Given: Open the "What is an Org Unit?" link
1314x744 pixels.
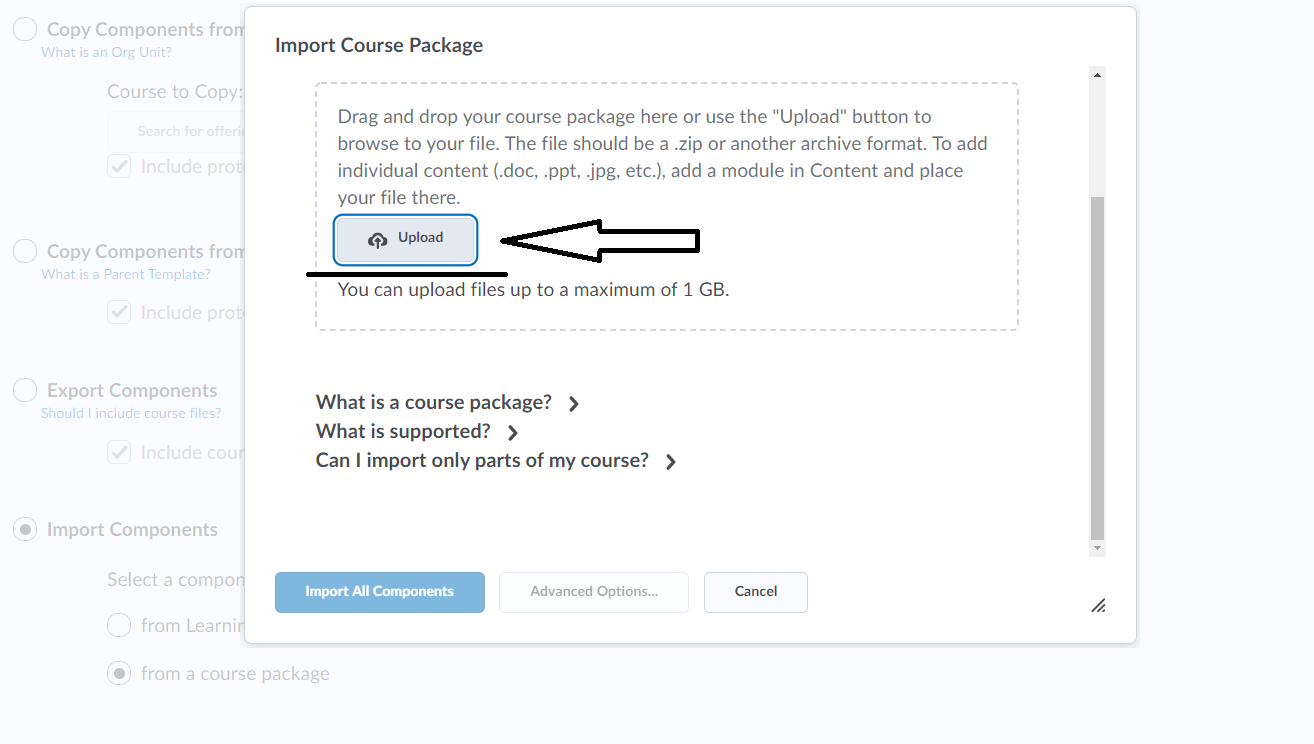Looking at the screenshot, I should pyautogui.click(x=106, y=53).
